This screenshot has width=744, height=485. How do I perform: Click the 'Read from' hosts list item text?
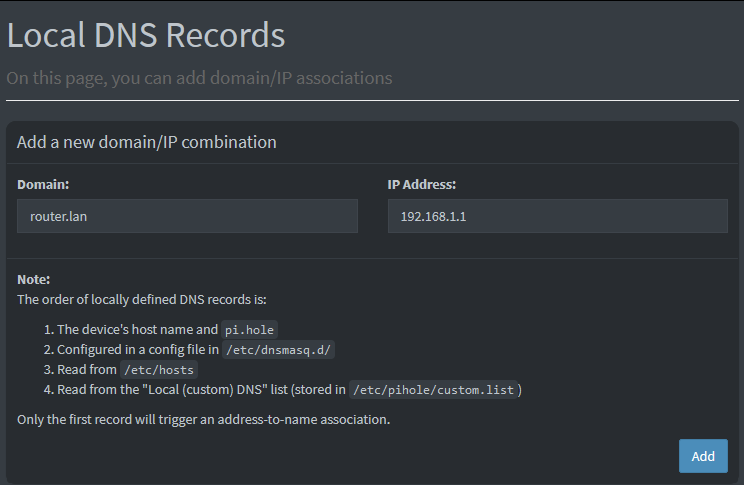[87, 369]
